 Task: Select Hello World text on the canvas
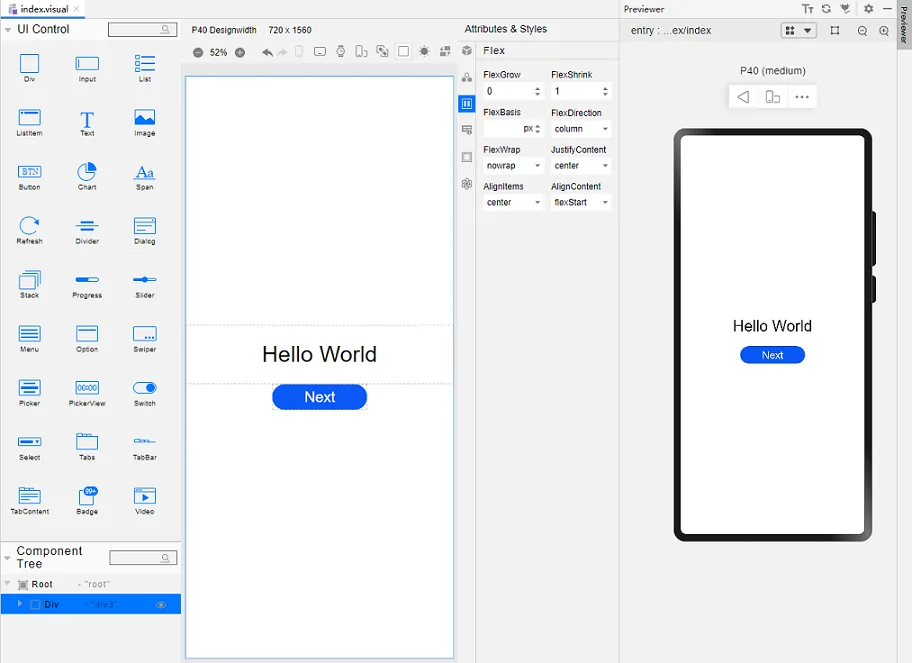[319, 354]
